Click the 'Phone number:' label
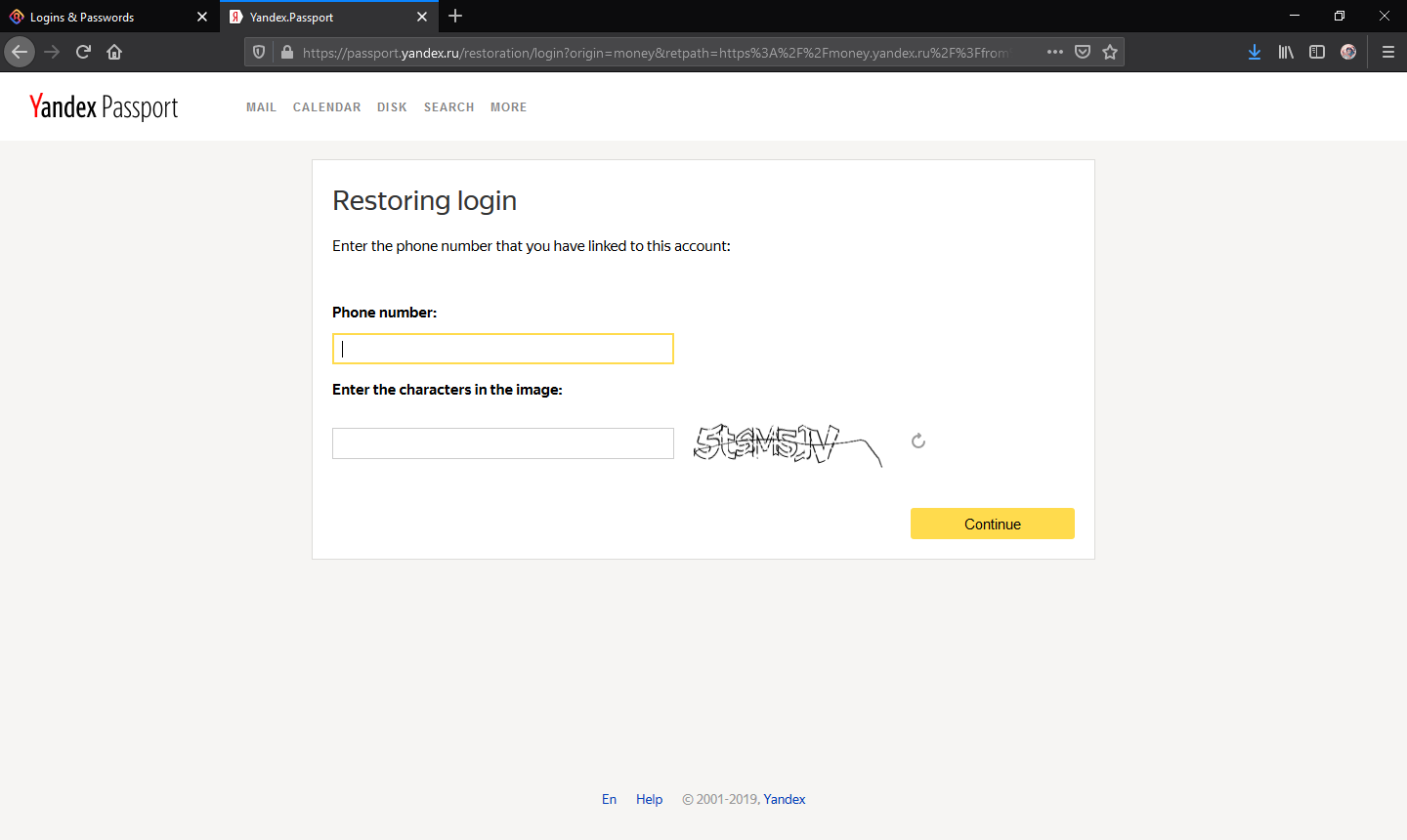 (x=384, y=313)
